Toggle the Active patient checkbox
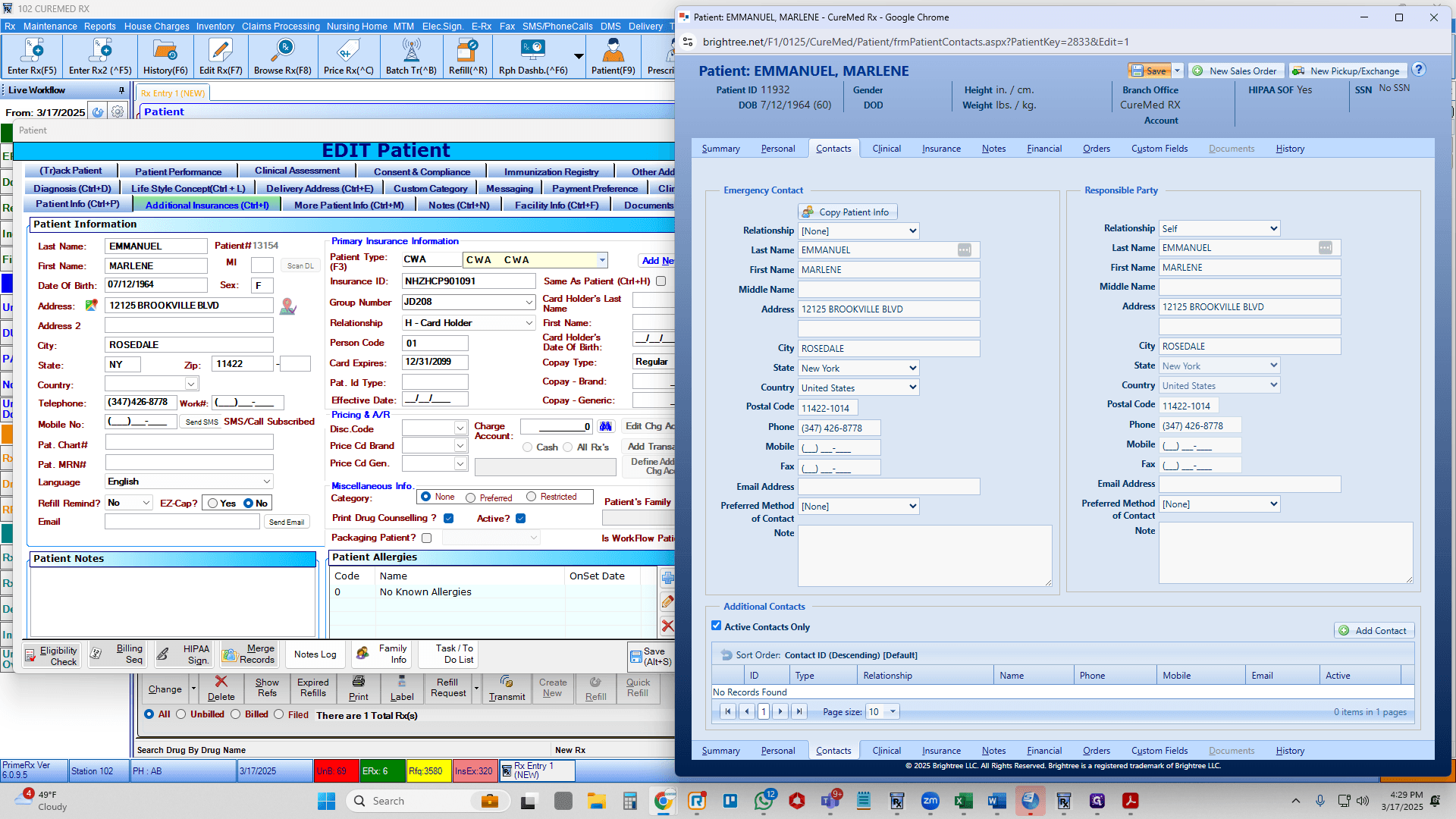This screenshot has width=1456, height=819. (520, 519)
